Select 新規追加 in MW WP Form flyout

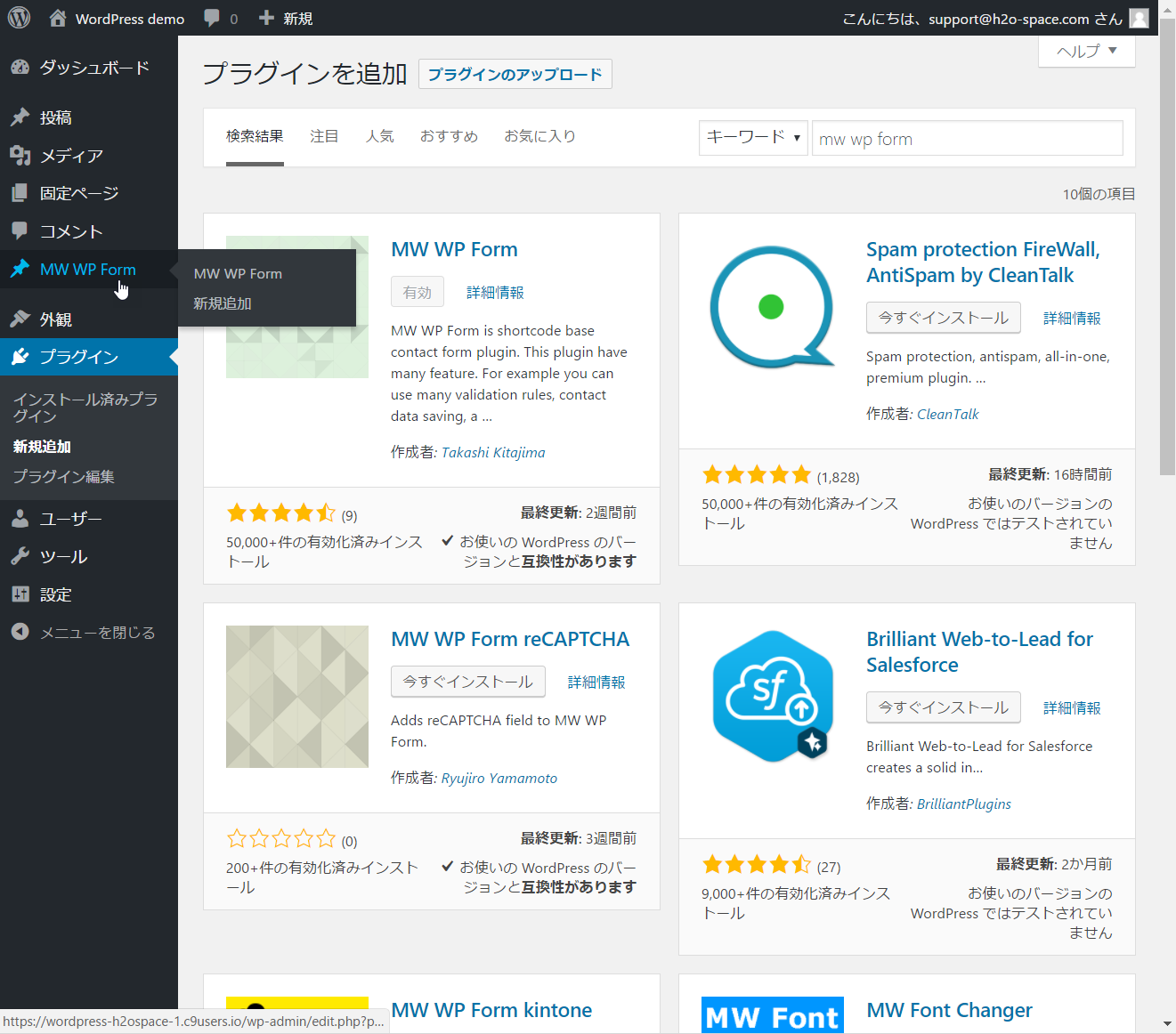pyautogui.click(x=223, y=303)
